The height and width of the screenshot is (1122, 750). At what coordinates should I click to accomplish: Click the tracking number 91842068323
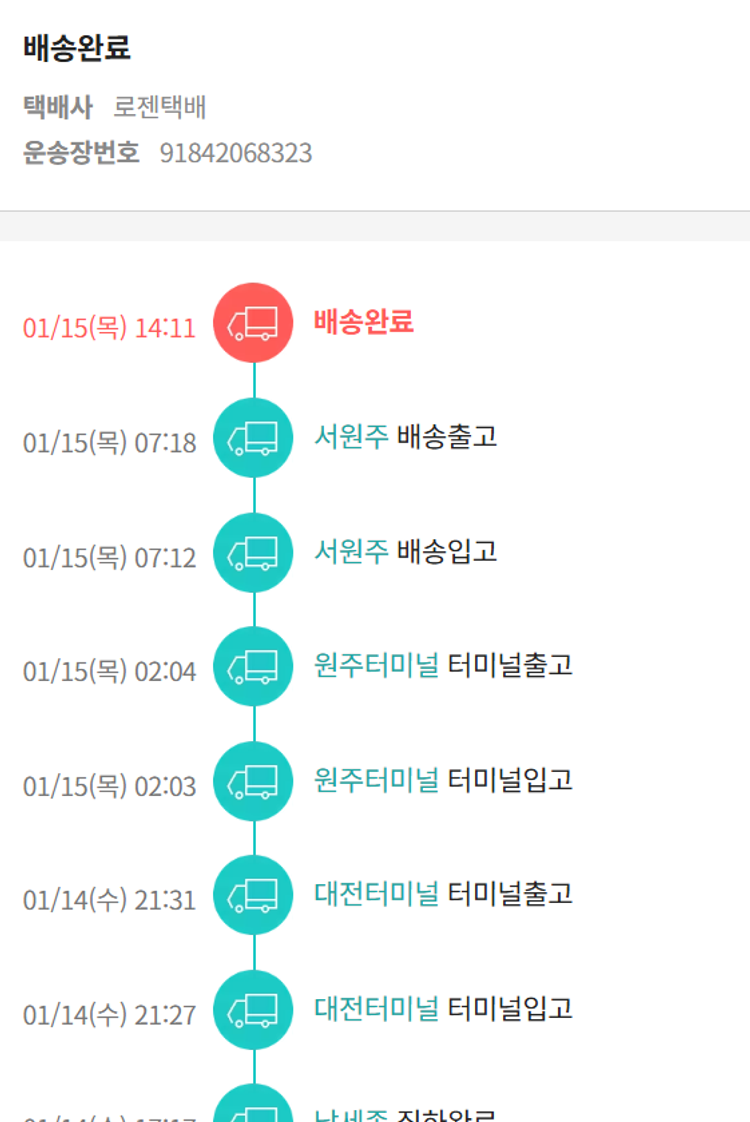click(x=236, y=153)
